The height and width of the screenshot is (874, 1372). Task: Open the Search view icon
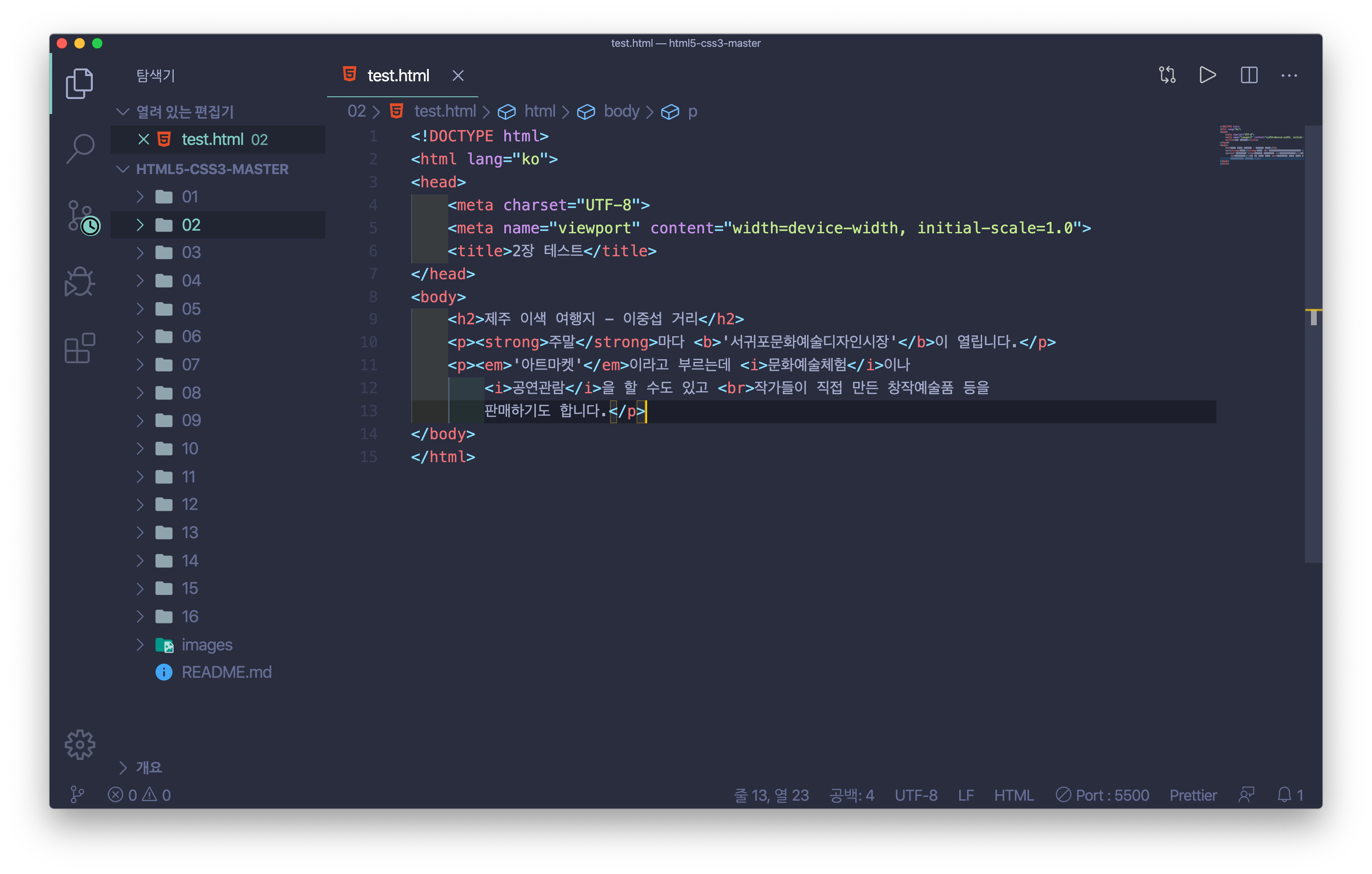(x=80, y=148)
